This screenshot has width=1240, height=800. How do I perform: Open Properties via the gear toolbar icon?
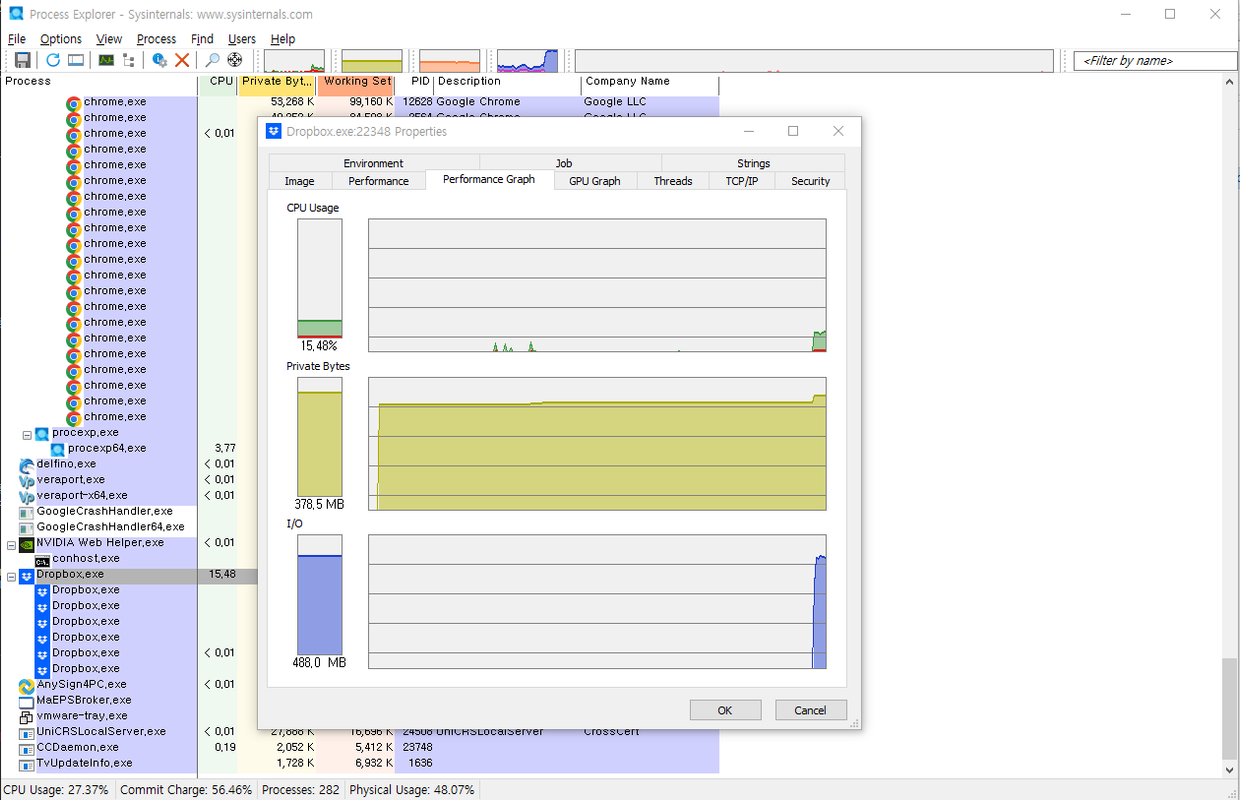[x=159, y=60]
